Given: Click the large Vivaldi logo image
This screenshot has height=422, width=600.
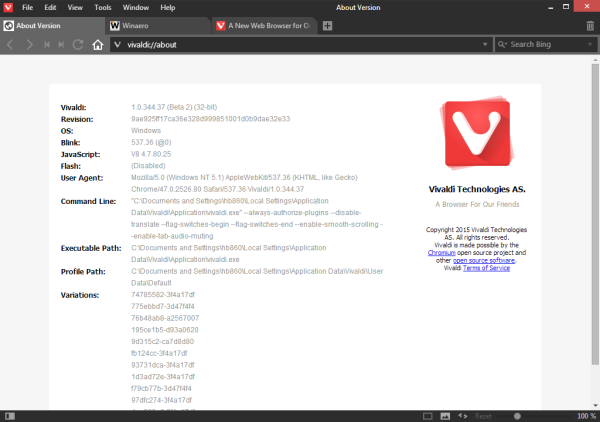Looking at the screenshot, I should (x=477, y=133).
